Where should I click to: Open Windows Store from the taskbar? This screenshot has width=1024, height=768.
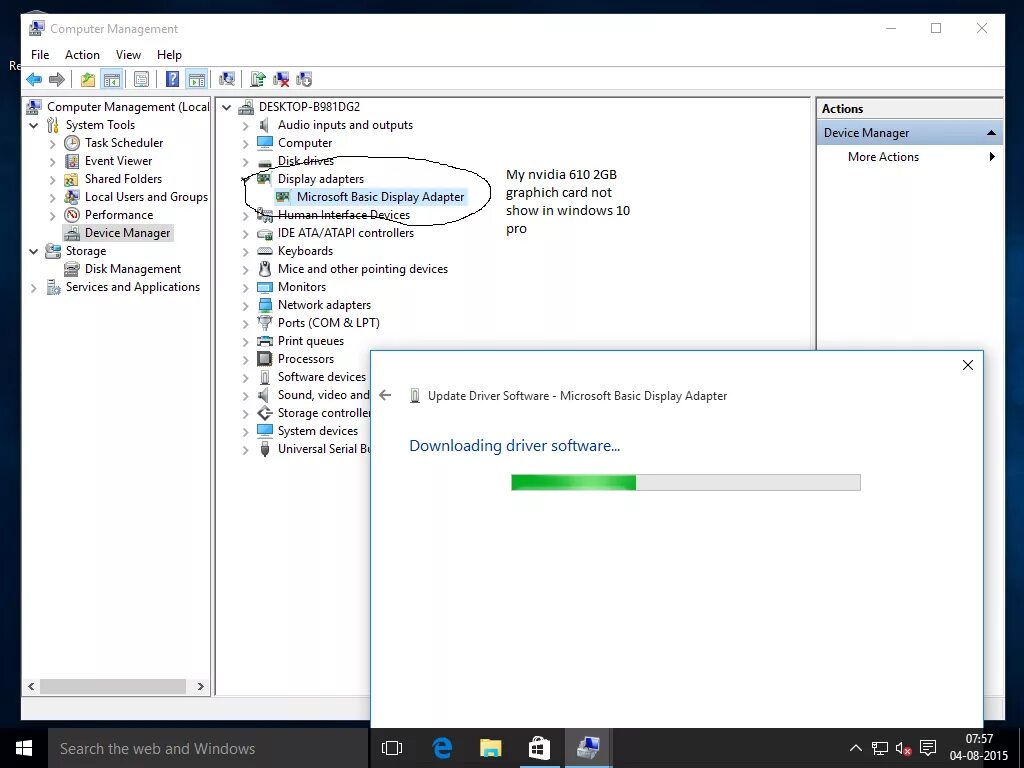(x=539, y=748)
